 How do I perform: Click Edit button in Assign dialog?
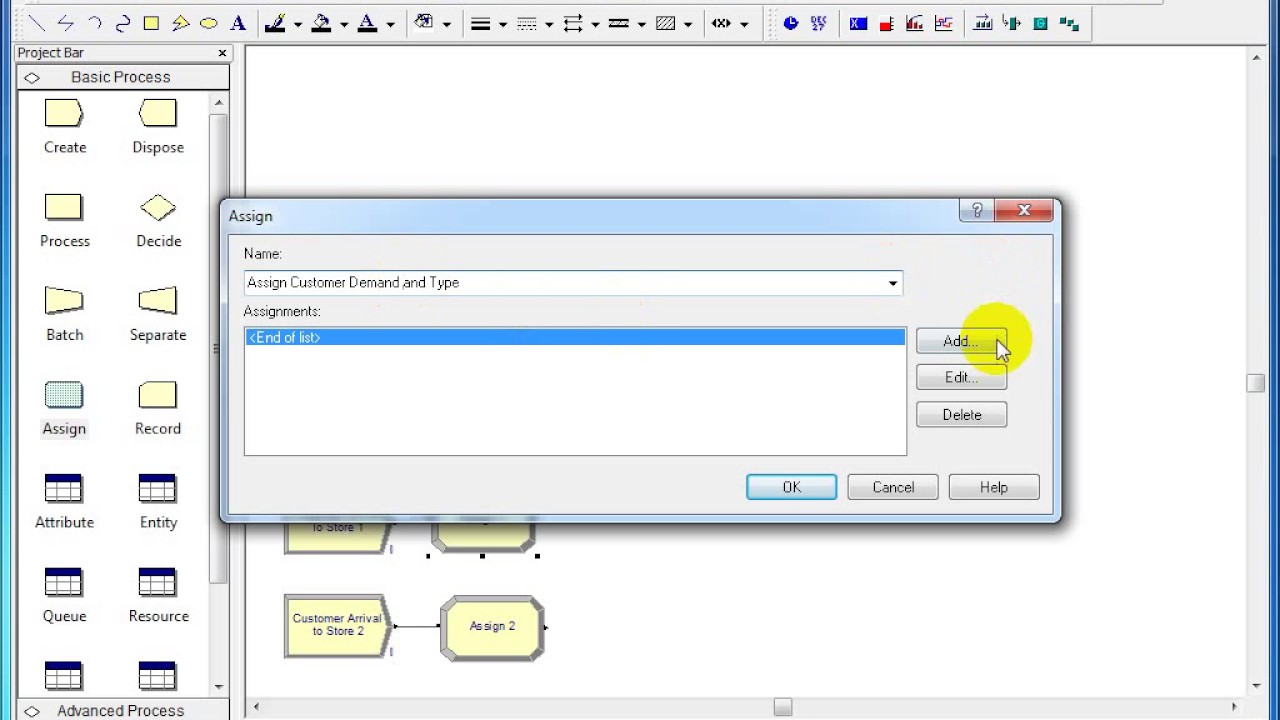tap(961, 377)
